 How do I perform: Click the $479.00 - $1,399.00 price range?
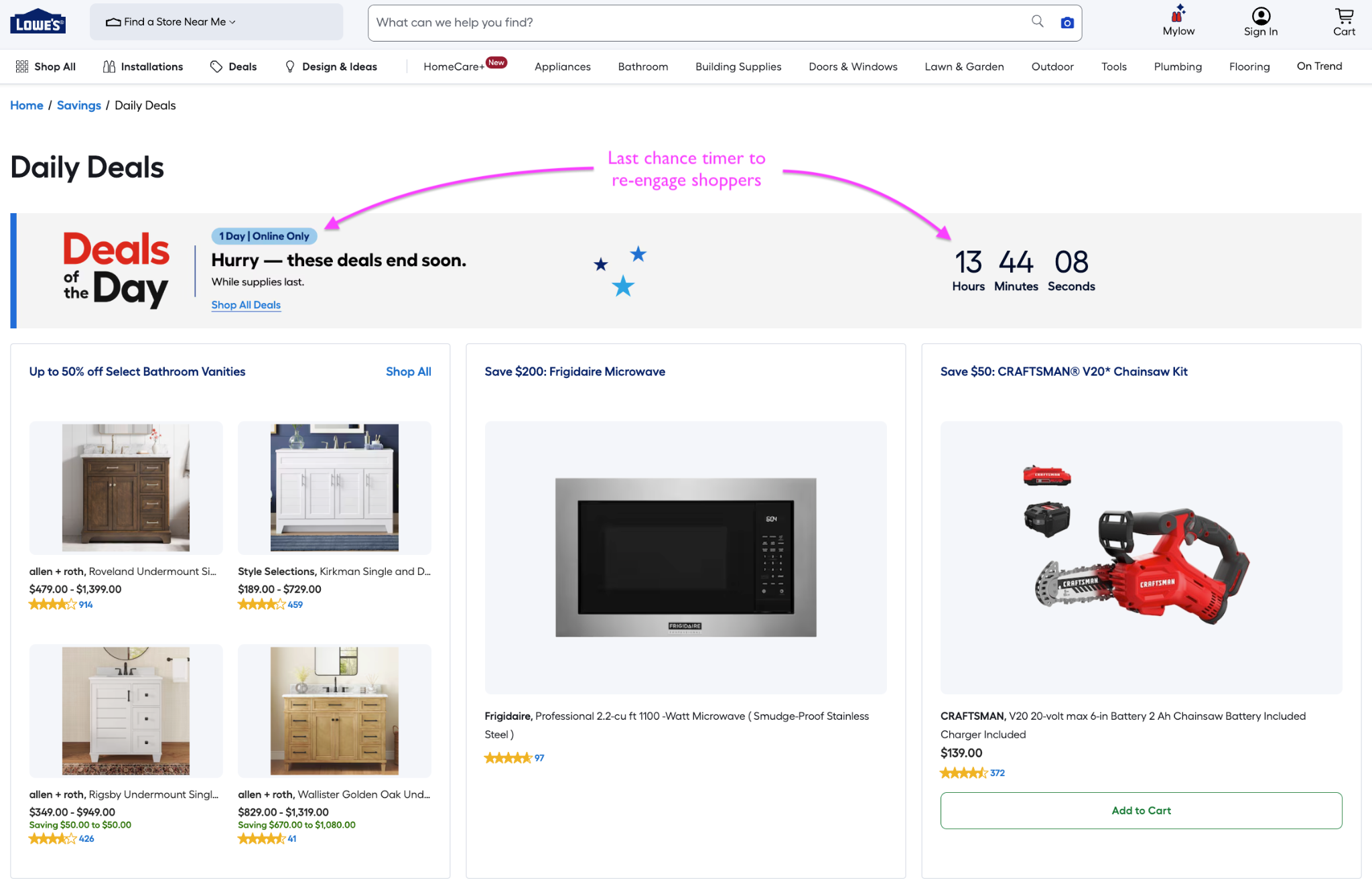(75, 589)
